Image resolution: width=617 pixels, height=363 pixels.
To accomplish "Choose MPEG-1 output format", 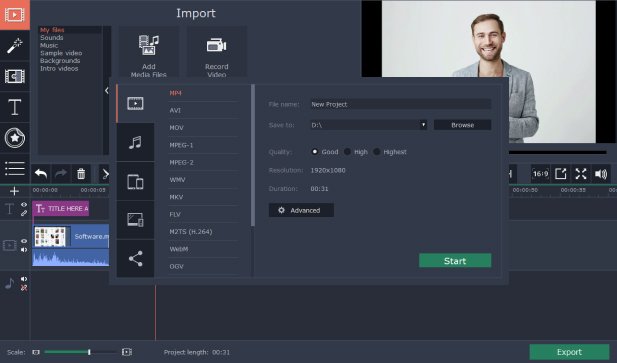I will [181, 145].
